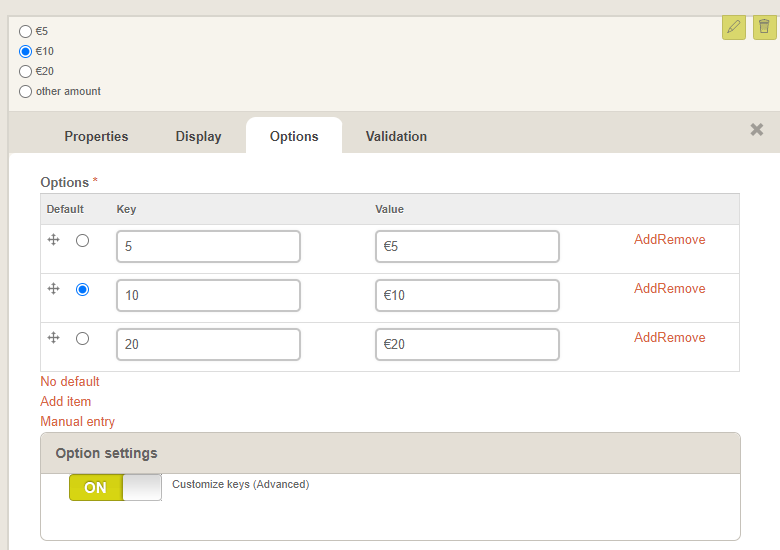This screenshot has height=550, width=780.
Task: Click the No default link
Action: point(70,381)
